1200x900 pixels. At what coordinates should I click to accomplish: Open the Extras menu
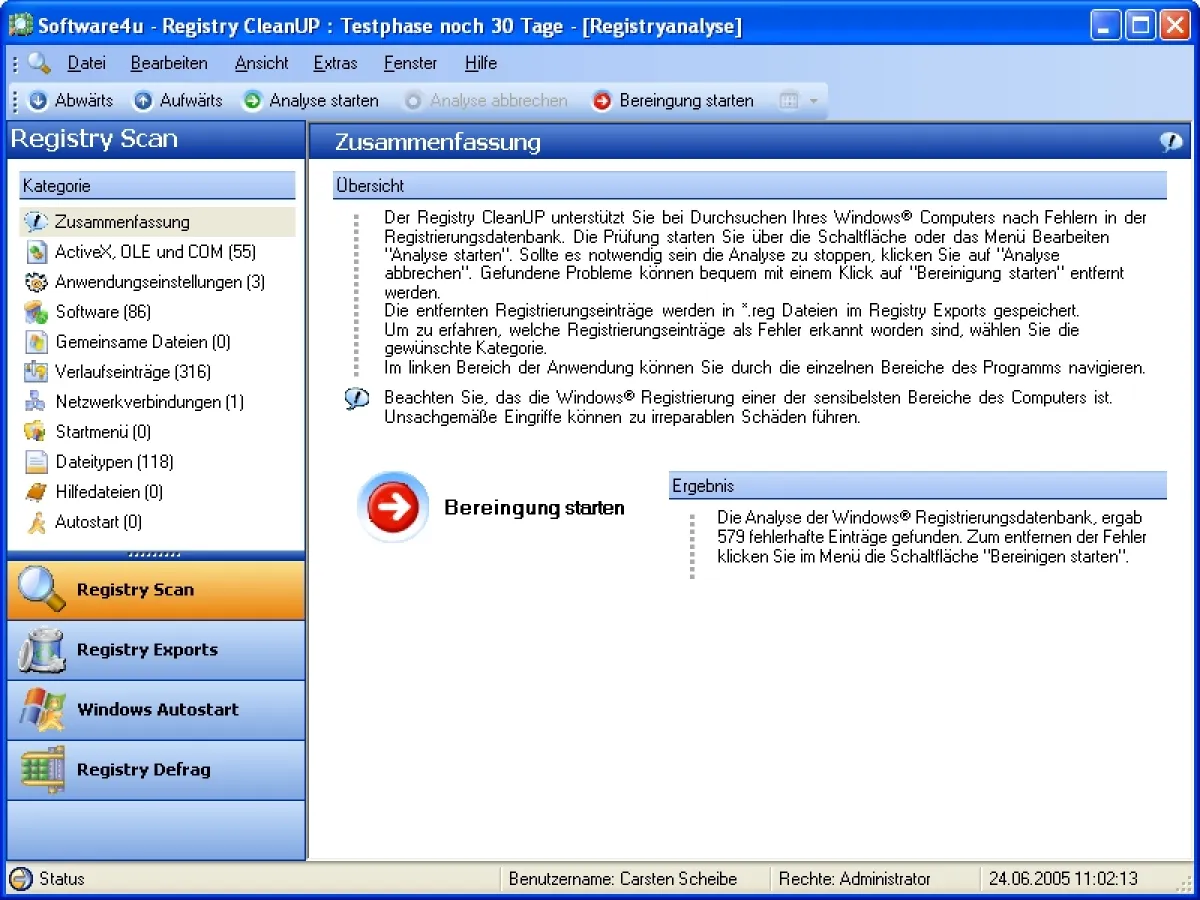point(335,63)
